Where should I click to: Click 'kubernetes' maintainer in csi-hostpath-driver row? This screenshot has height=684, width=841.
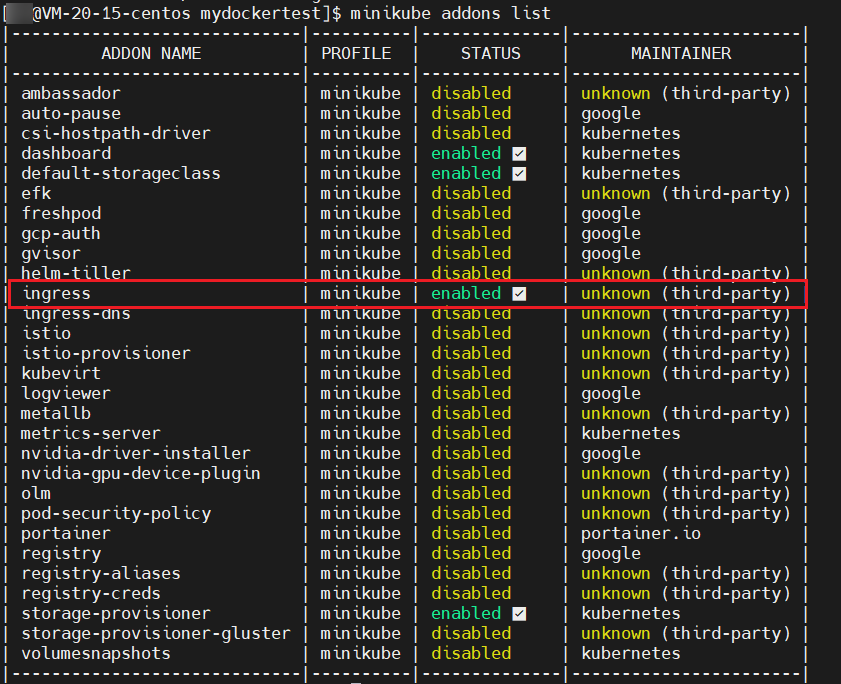631,134
